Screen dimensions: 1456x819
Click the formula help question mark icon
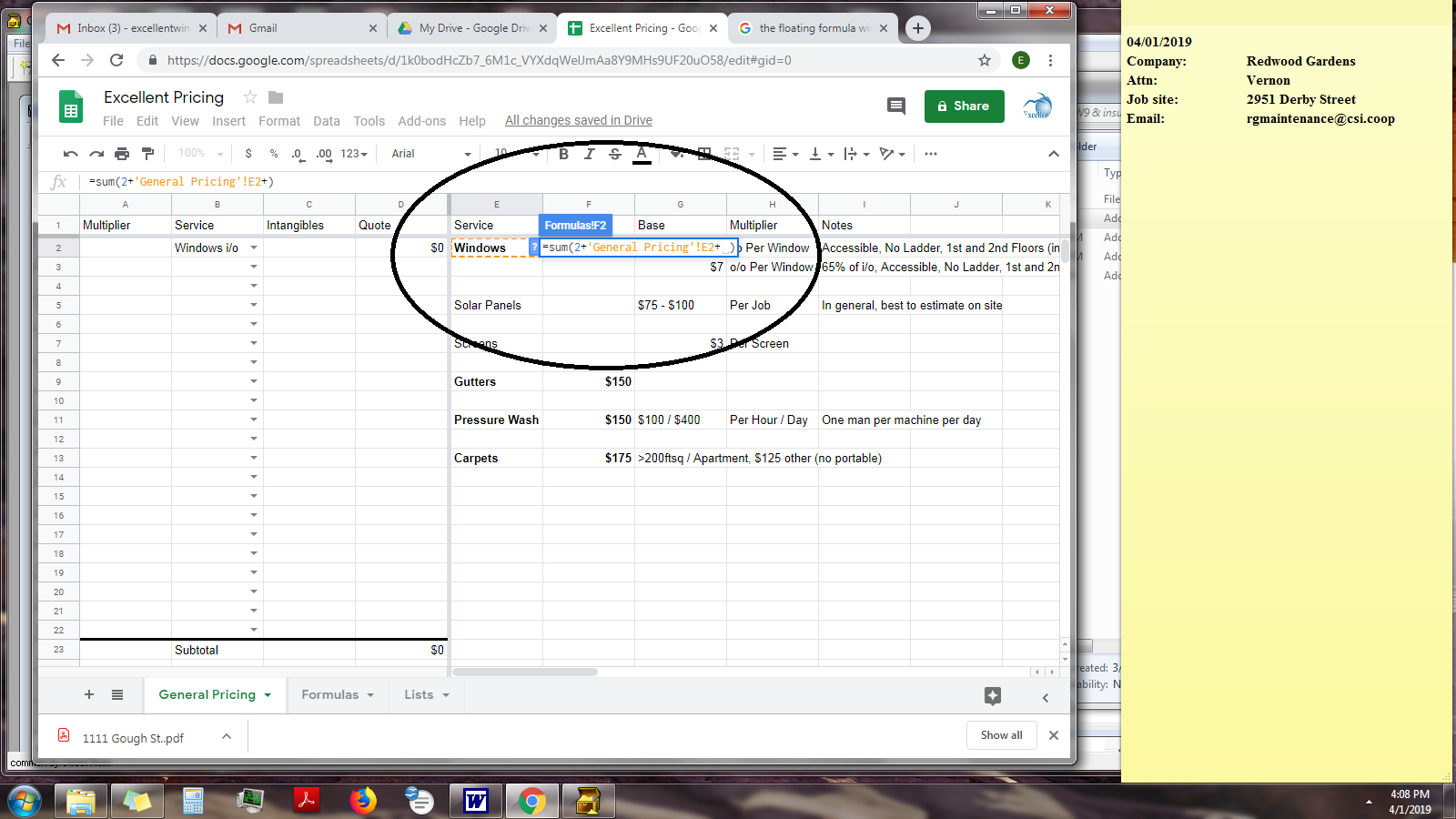click(534, 248)
